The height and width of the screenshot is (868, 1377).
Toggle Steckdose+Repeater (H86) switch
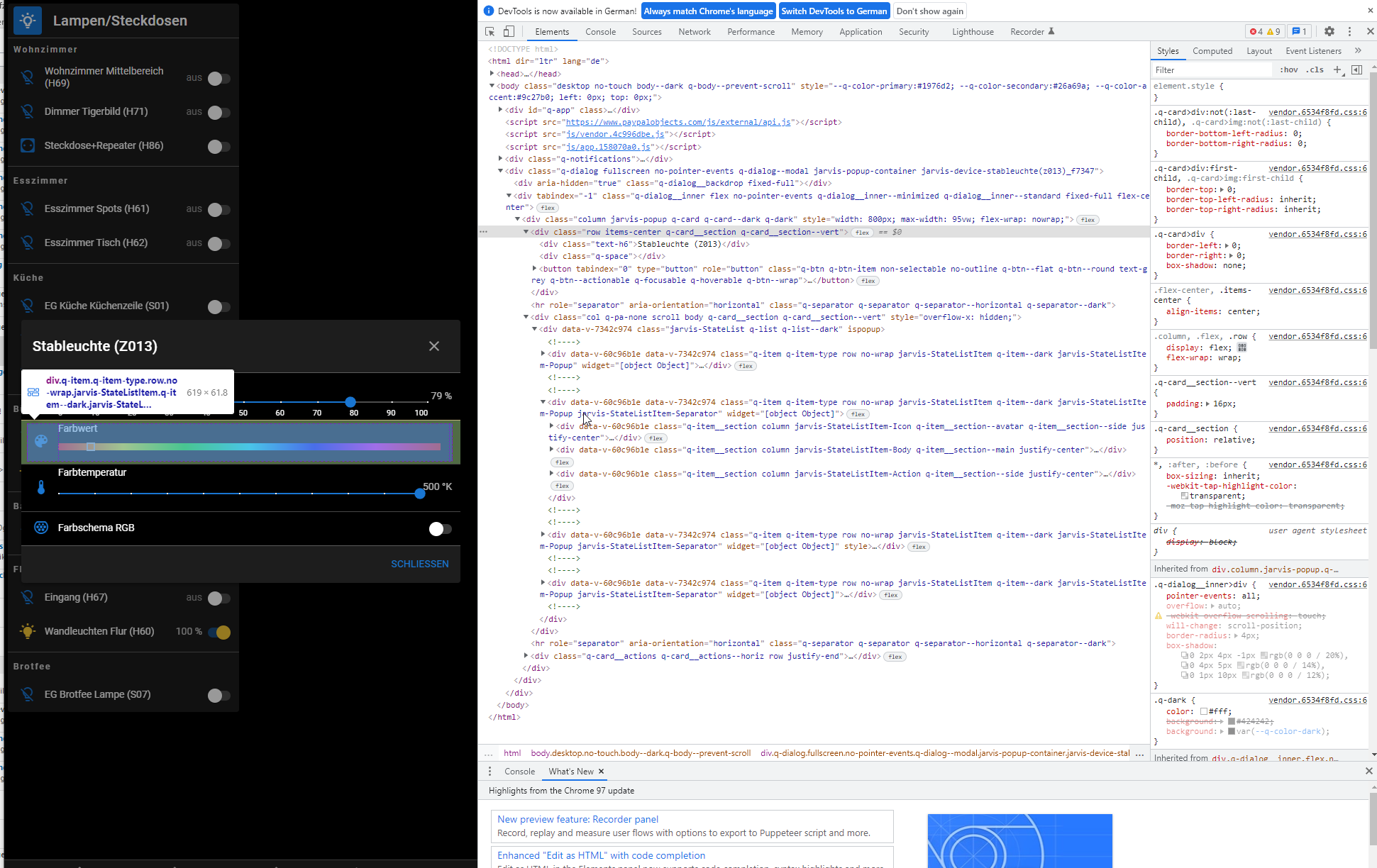click(219, 146)
